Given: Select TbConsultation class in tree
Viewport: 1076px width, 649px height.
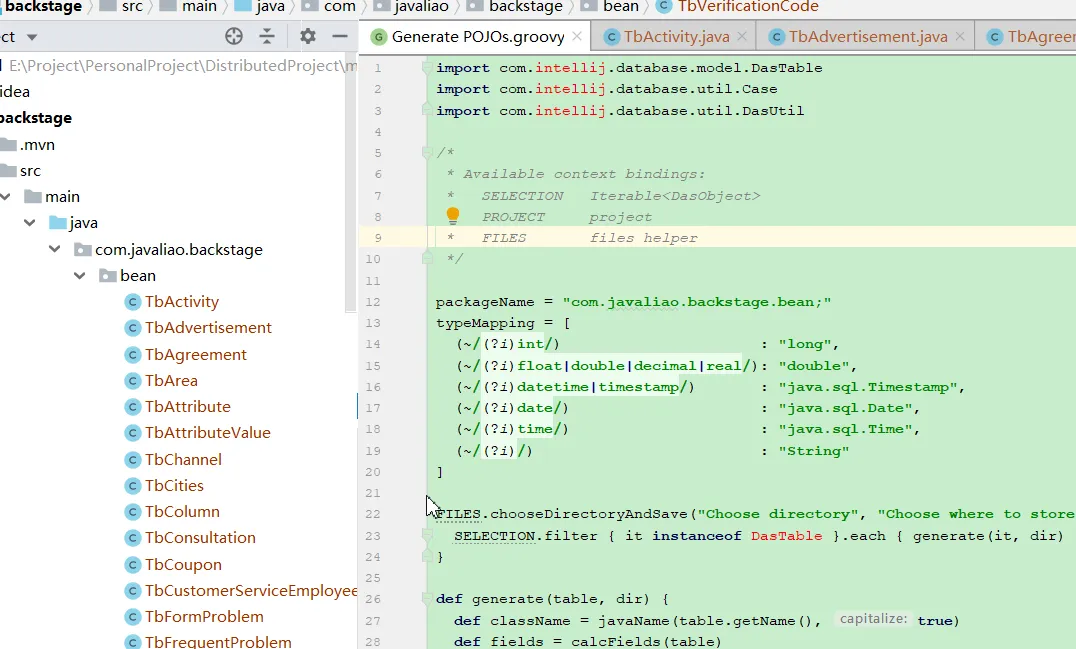Looking at the screenshot, I should [200, 538].
